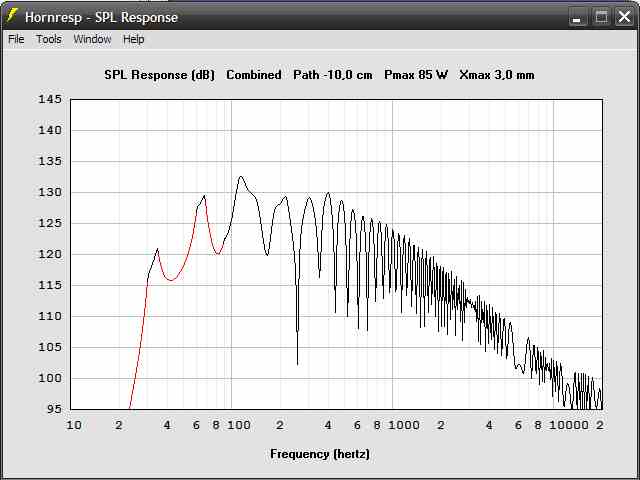Click the 10000 label on the frequency axis
Viewport: 640px width, 480px height.
click(x=569, y=425)
